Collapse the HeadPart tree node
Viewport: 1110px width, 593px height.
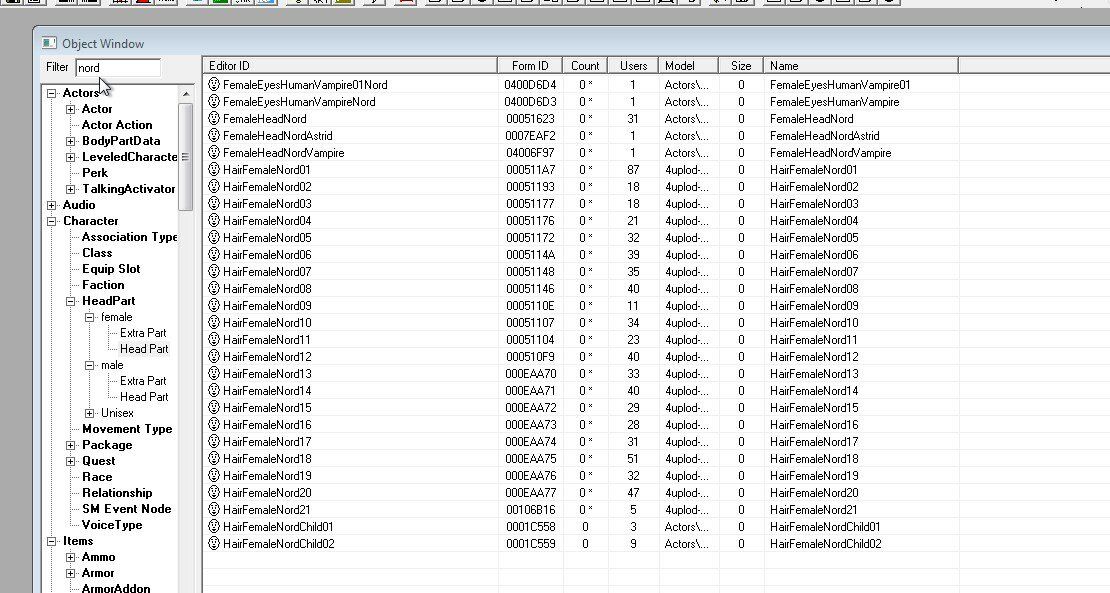coord(71,301)
